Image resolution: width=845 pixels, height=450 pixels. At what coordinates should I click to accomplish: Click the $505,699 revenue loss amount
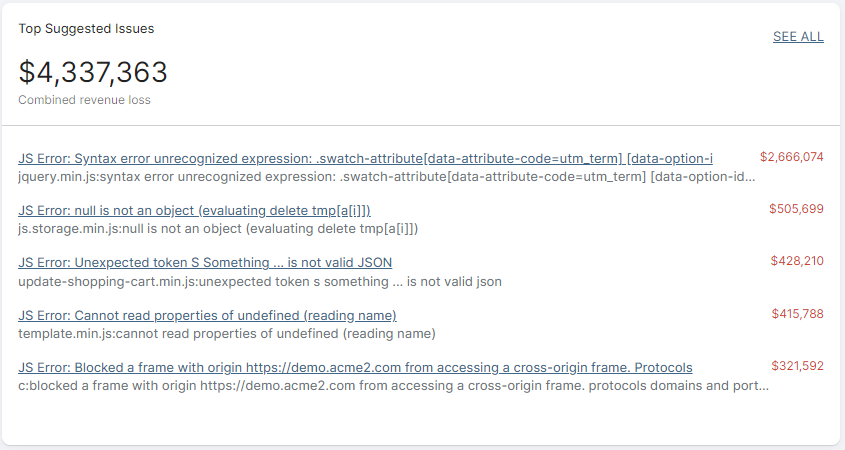click(796, 209)
